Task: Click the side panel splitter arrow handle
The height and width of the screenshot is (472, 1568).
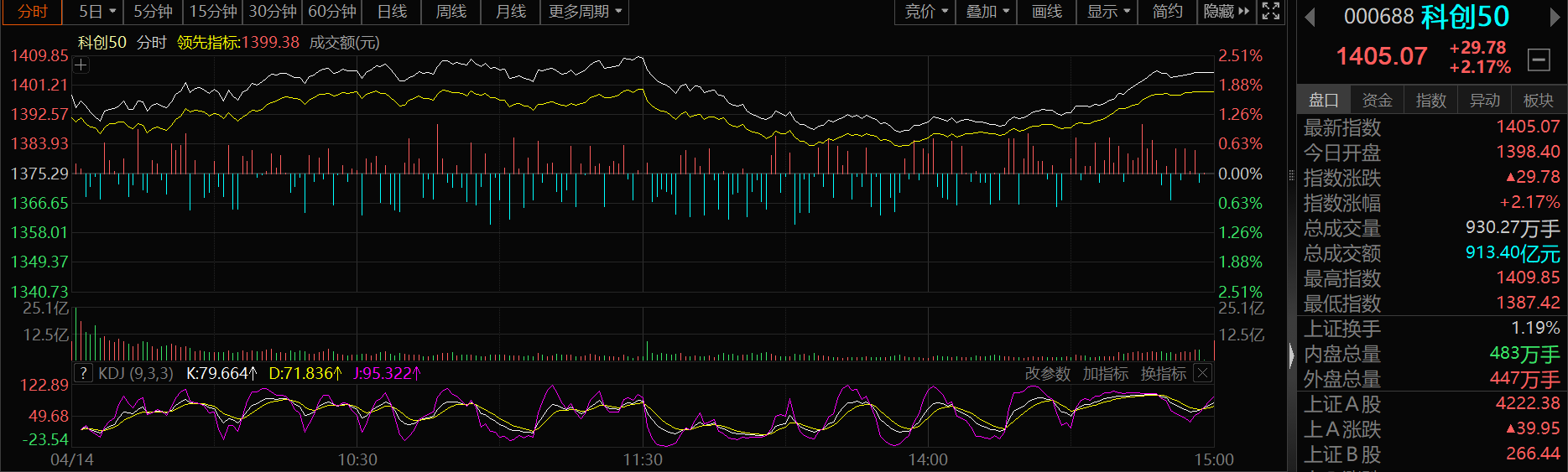Action: tap(1291, 355)
